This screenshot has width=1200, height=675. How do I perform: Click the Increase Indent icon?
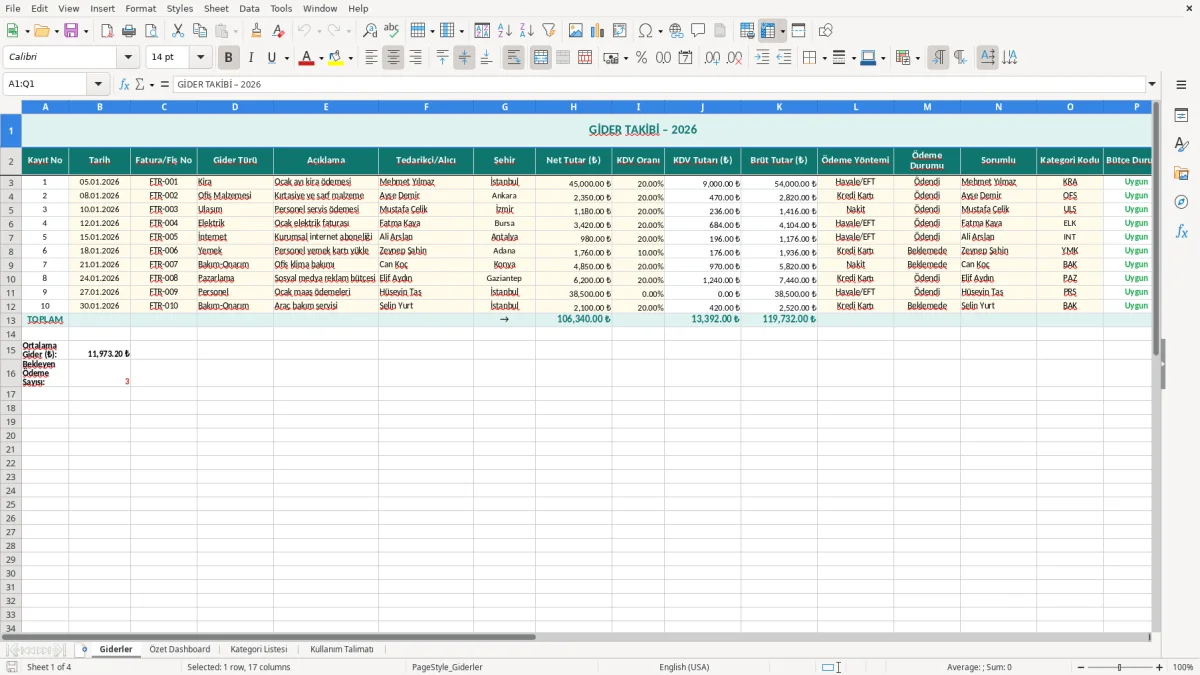[762, 58]
